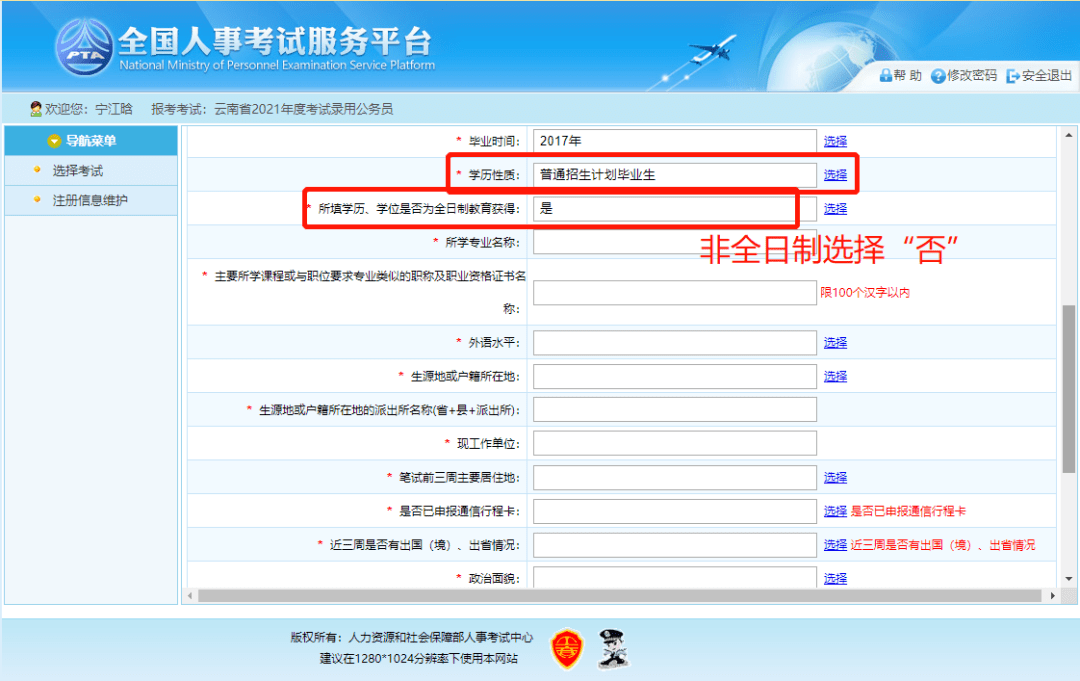The image size is (1080, 681).
Task: Click the police mascot icon in footer
Action: [609, 649]
